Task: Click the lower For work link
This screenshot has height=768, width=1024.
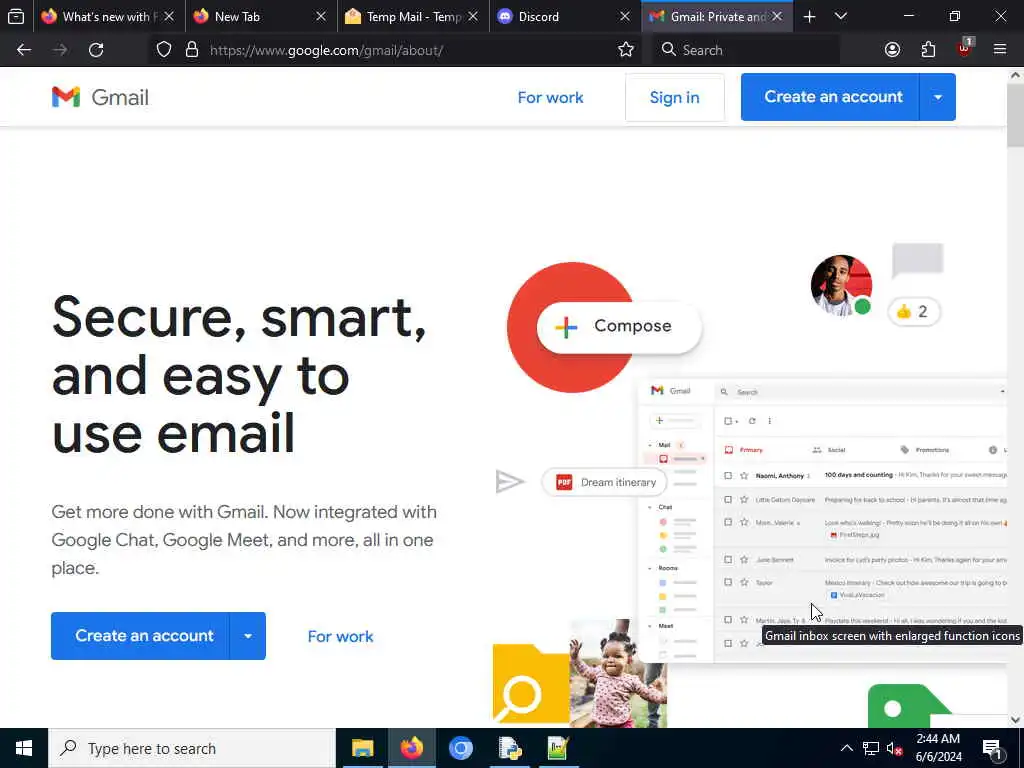Action: point(340,636)
